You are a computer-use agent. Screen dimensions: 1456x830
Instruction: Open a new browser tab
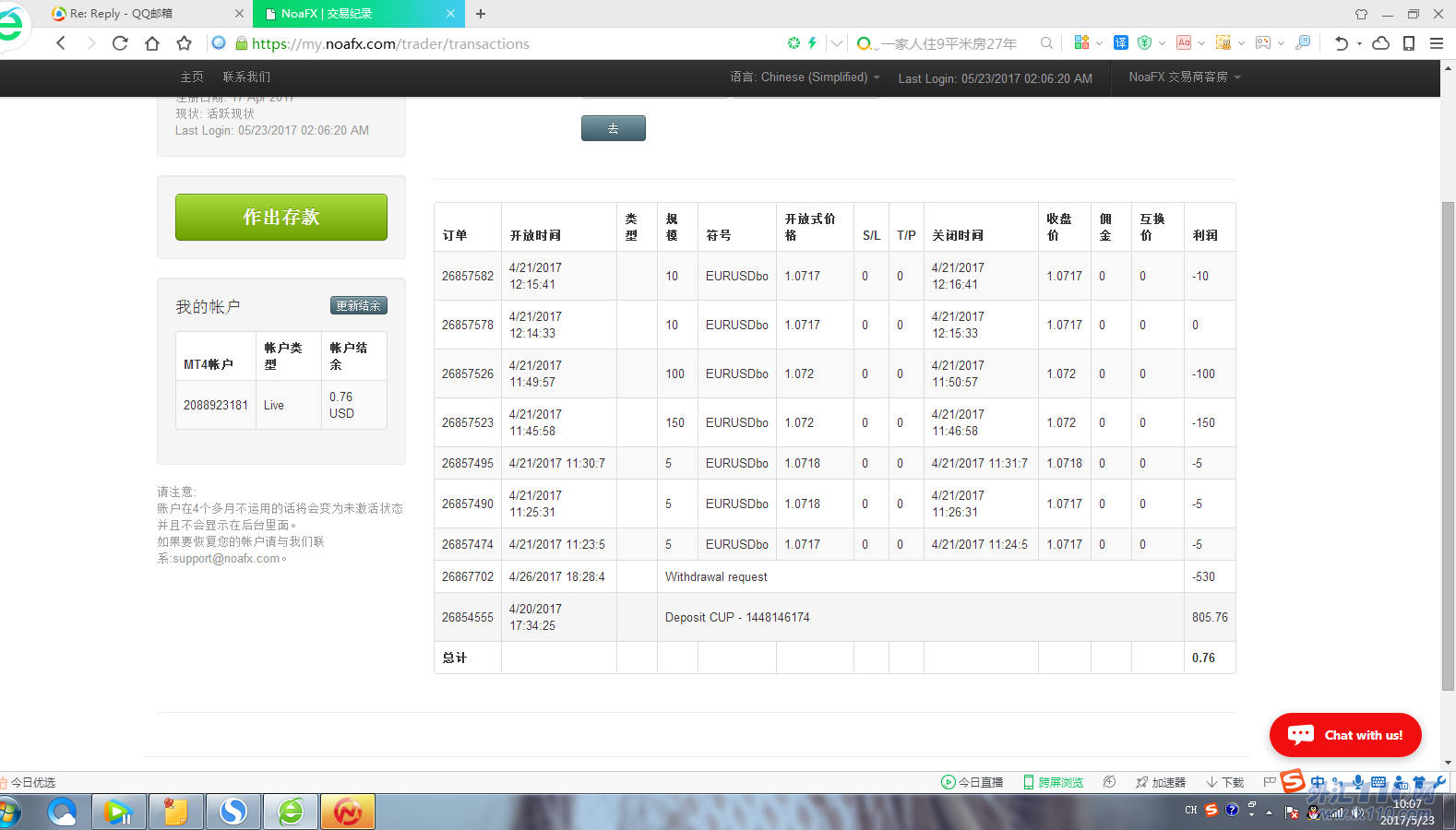pos(481,14)
